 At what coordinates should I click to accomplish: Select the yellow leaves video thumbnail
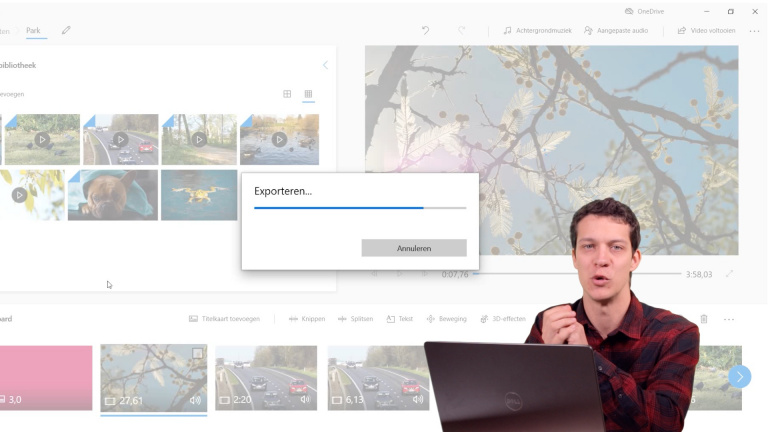click(x=32, y=195)
